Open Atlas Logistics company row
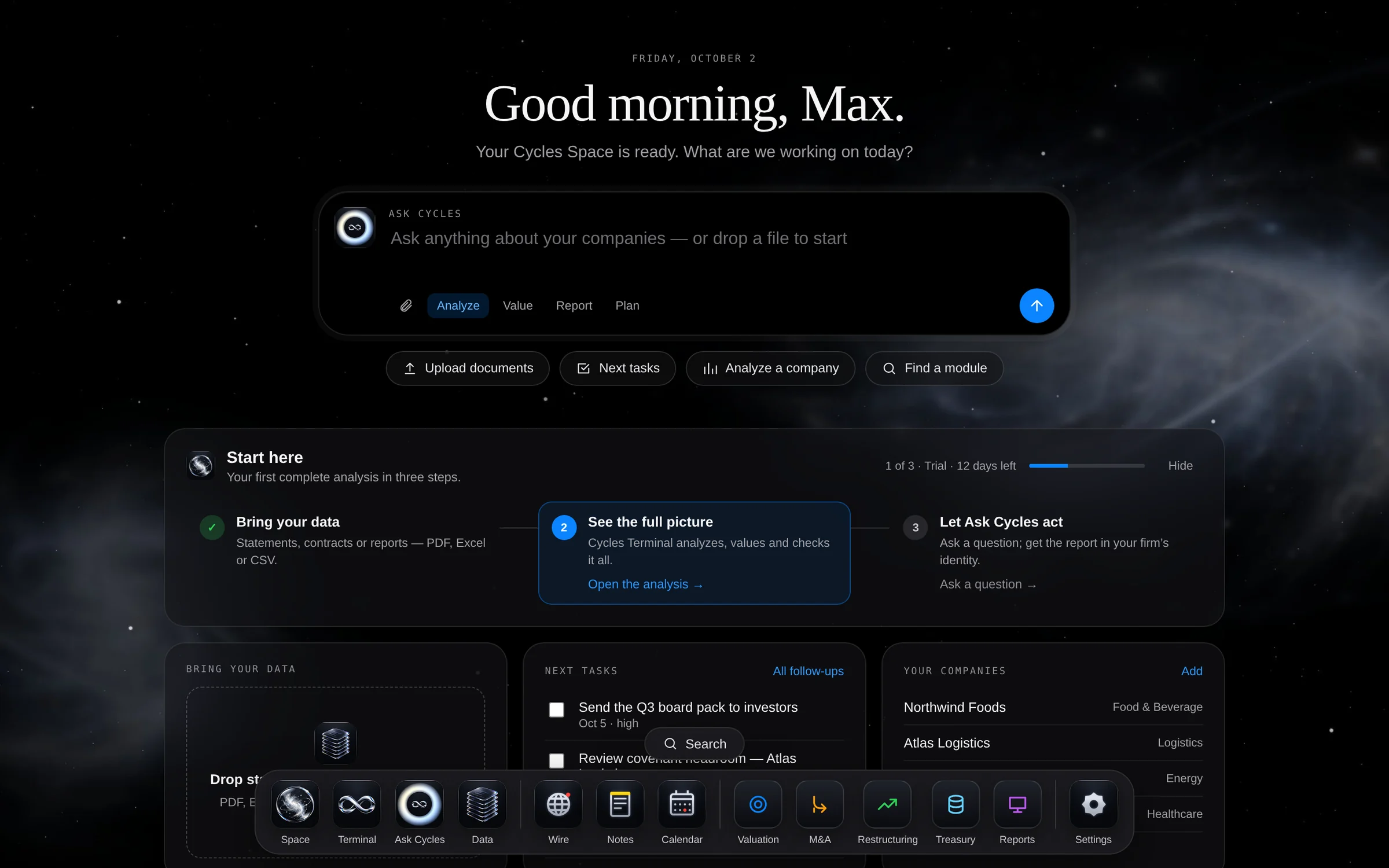1389x868 pixels. [x=1053, y=743]
